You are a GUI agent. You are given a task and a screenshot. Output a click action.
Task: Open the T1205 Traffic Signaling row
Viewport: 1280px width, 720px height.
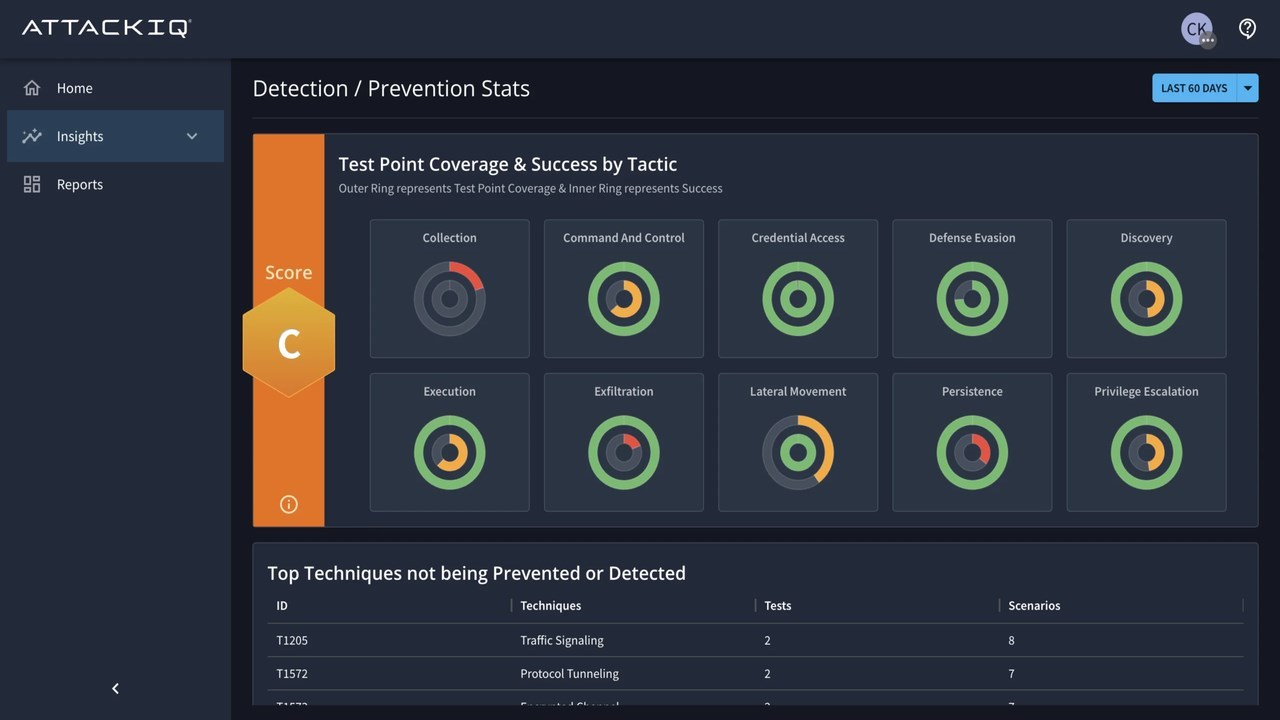[562, 640]
